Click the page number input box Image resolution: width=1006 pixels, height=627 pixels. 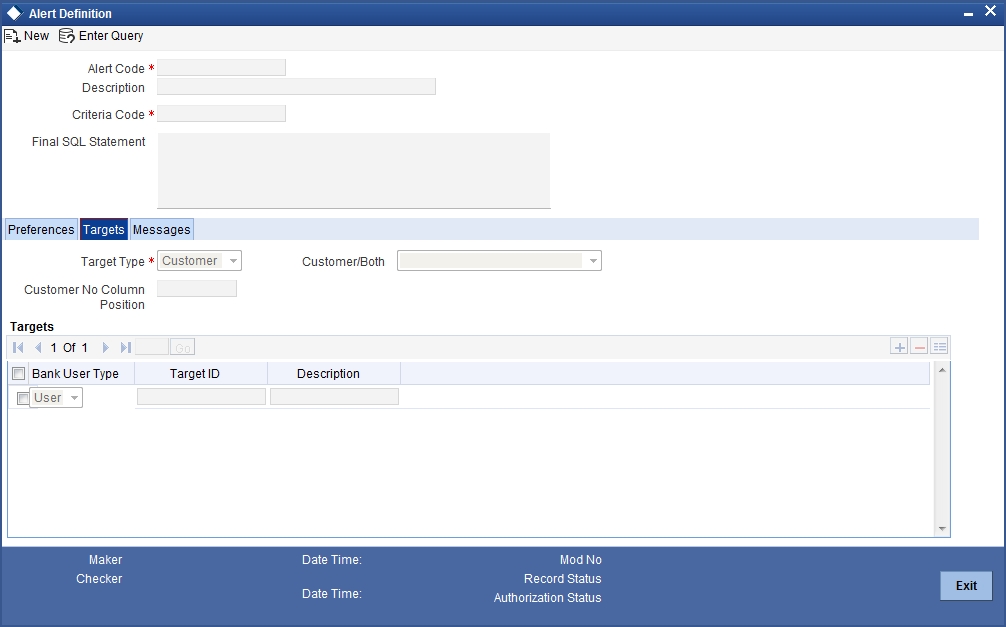pos(152,347)
